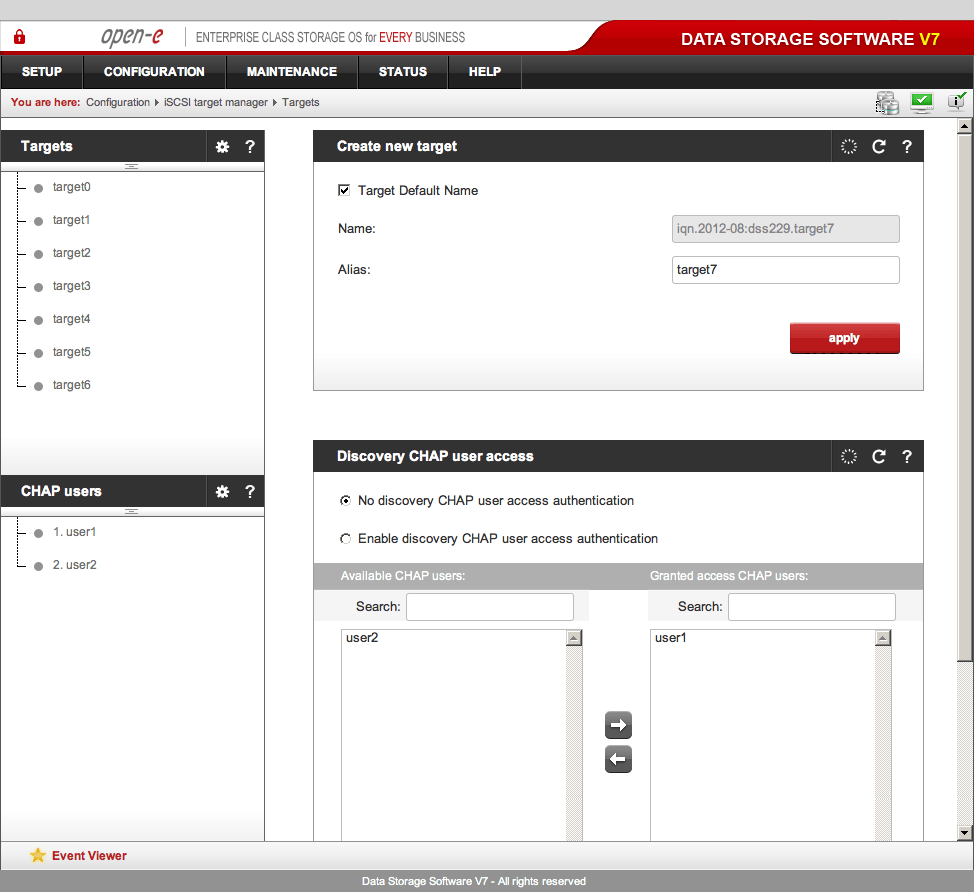Screen dimensions: 974x892
Task: Click the server status icon in breadcrumb bar
Action: pos(886,102)
